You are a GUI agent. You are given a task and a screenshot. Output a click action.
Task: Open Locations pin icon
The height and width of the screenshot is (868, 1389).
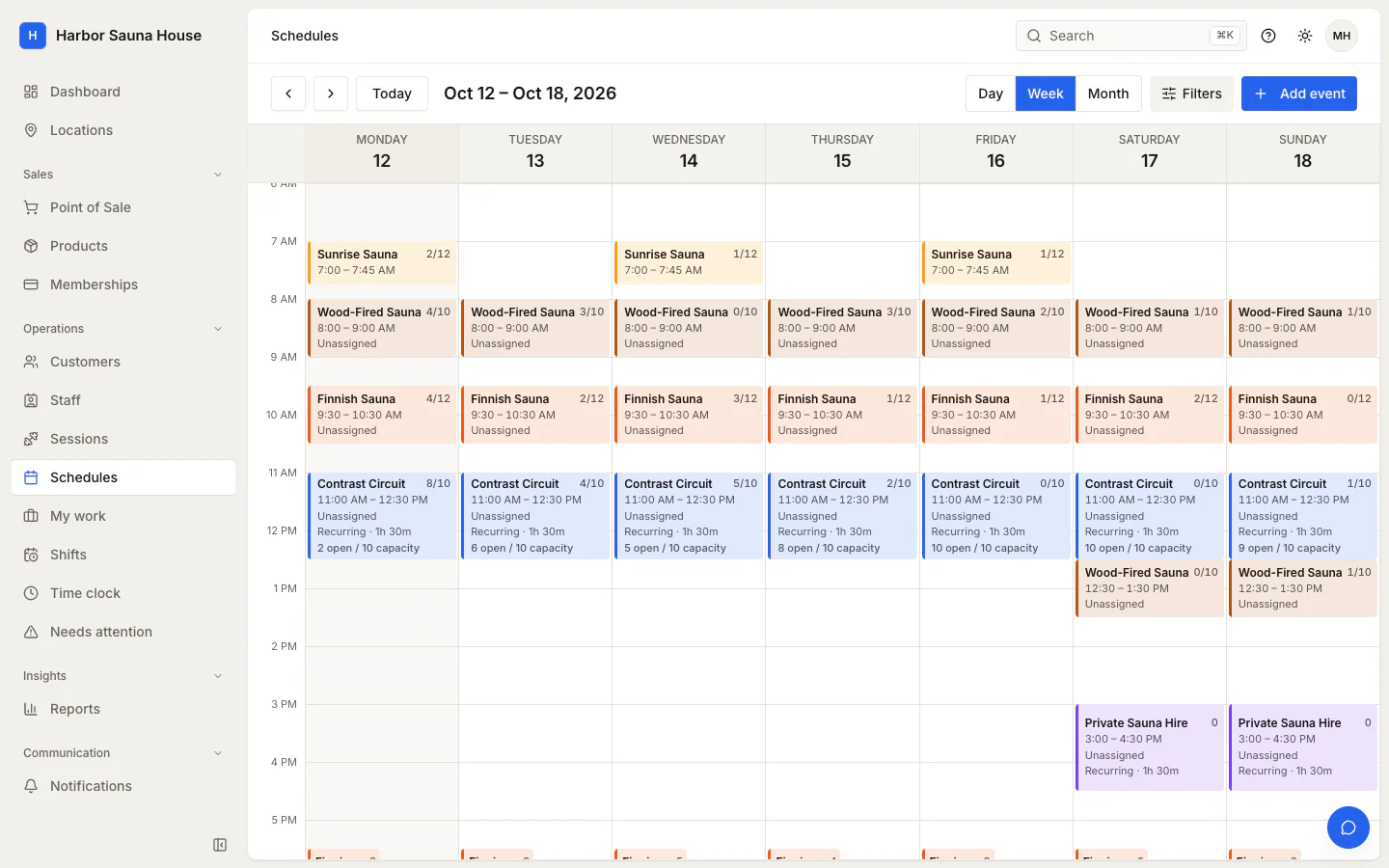[31, 130]
